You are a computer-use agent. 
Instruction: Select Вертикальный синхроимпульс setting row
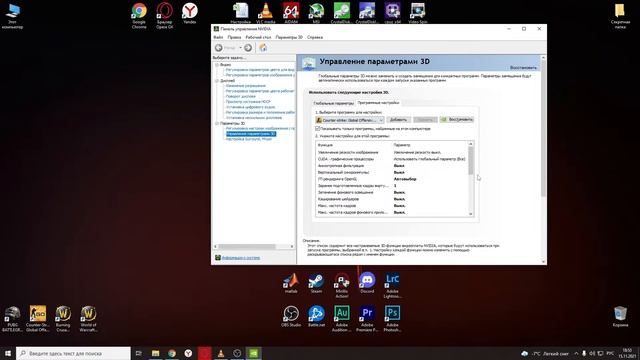click(392, 172)
